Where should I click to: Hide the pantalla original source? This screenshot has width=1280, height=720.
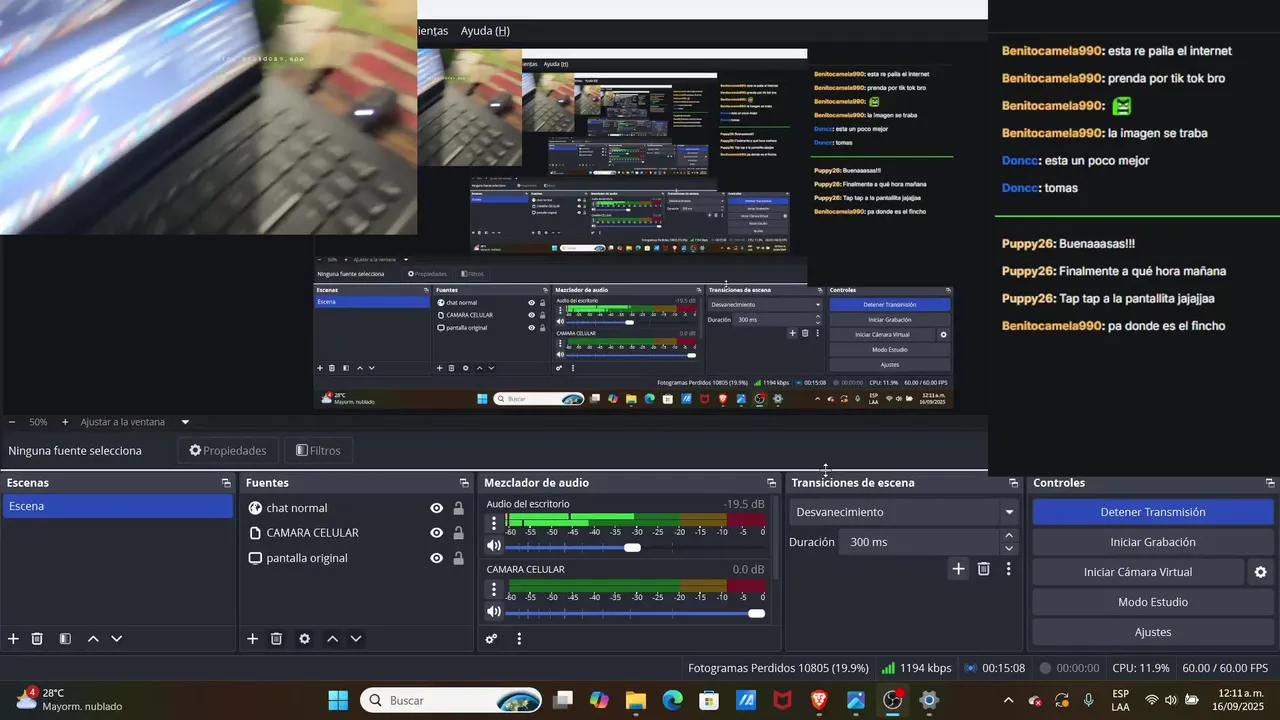pyautogui.click(x=436, y=558)
